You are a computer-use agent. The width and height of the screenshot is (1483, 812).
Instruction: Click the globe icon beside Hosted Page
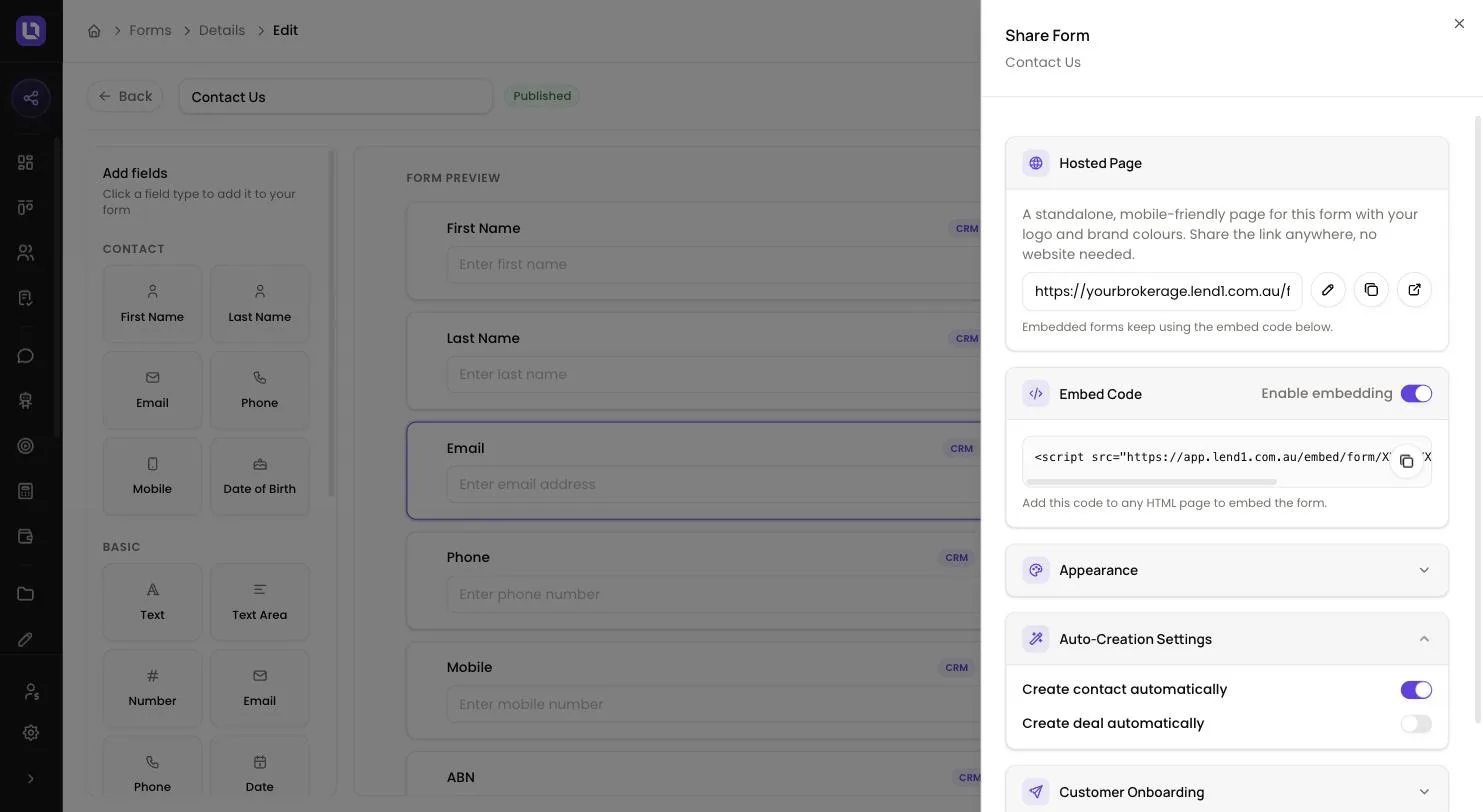[1036, 163]
